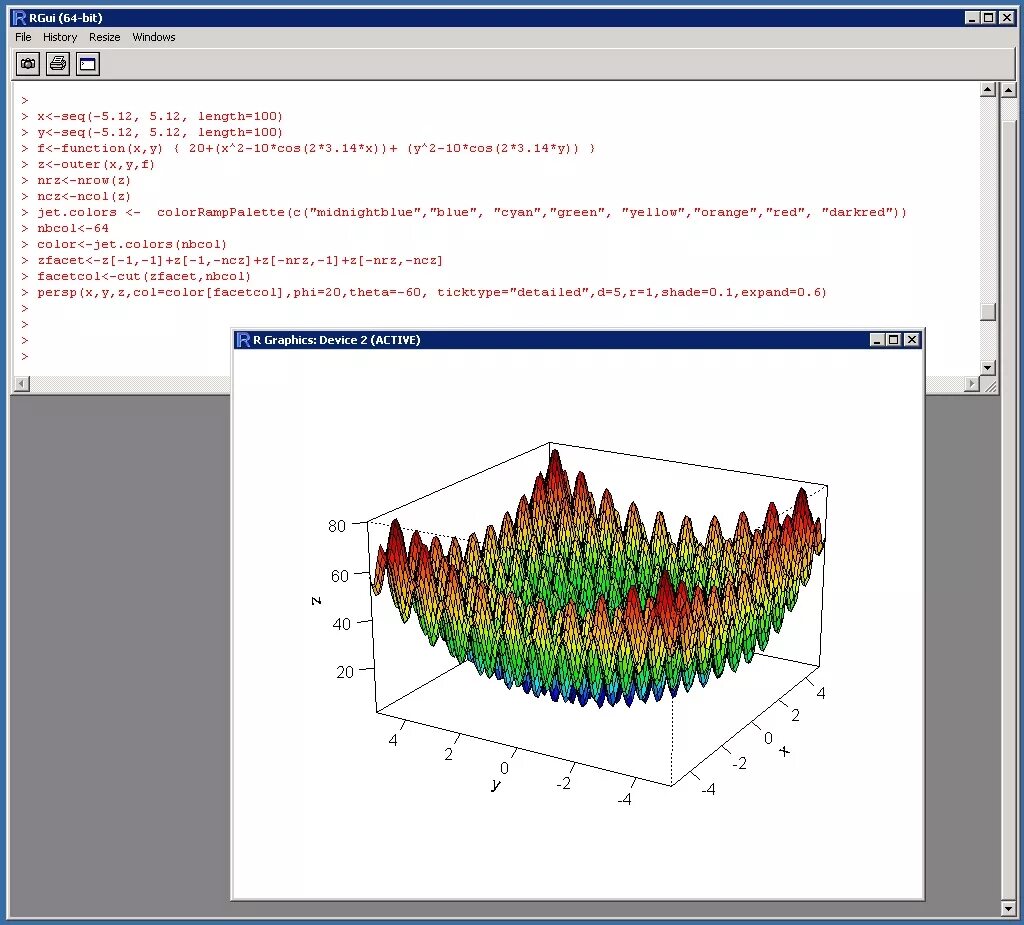Click the y axis title label
The height and width of the screenshot is (925, 1024).
click(x=496, y=785)
